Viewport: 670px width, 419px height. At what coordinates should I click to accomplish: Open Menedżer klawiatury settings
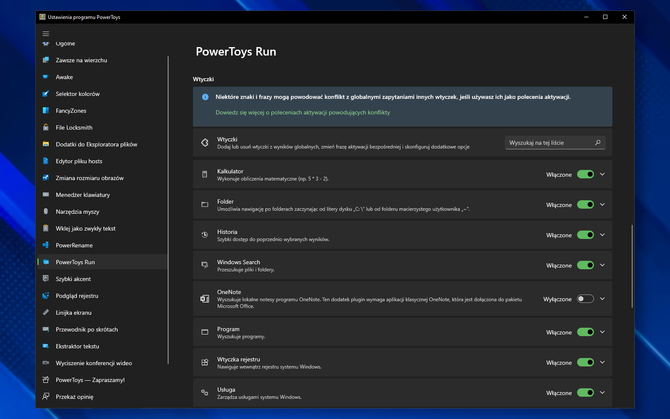click(103, 195)
